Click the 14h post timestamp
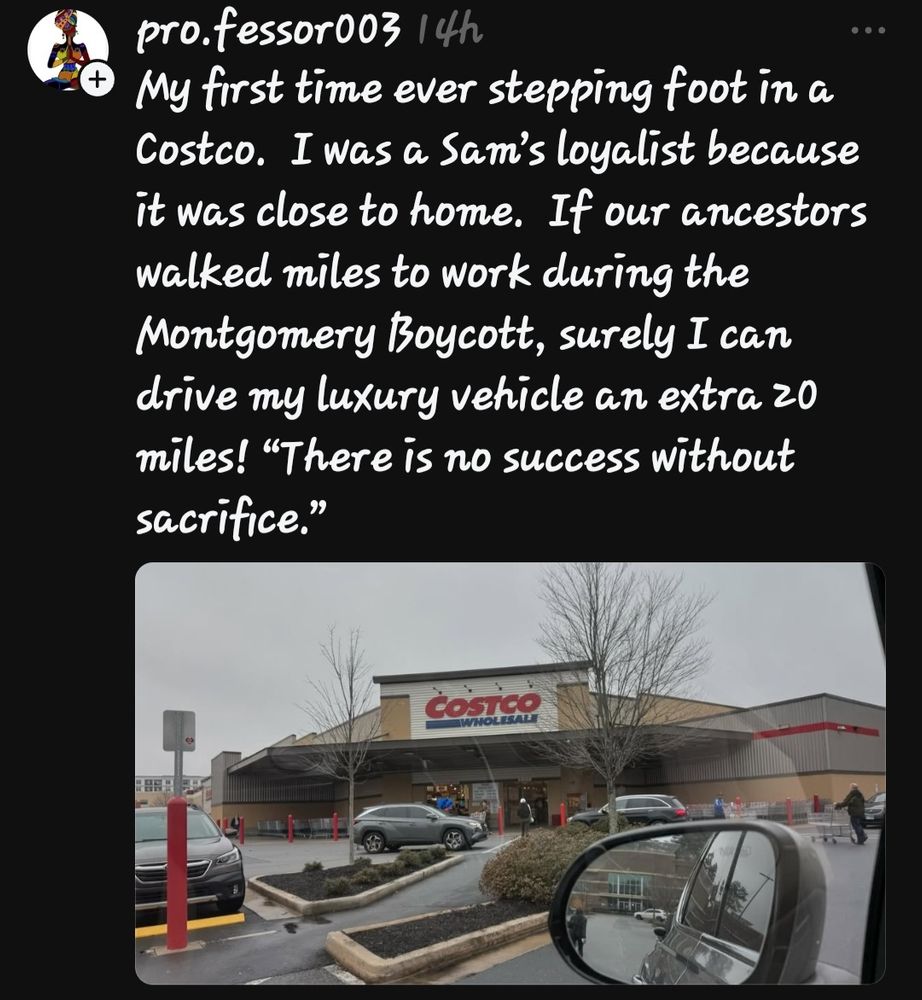922x1000 pixels. pos(450,29)
